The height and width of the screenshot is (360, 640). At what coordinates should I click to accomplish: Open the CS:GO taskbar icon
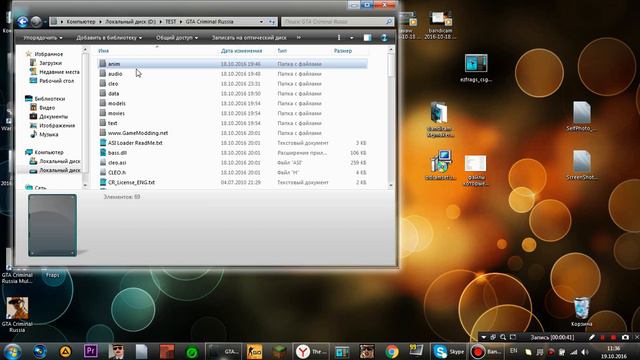254,351
